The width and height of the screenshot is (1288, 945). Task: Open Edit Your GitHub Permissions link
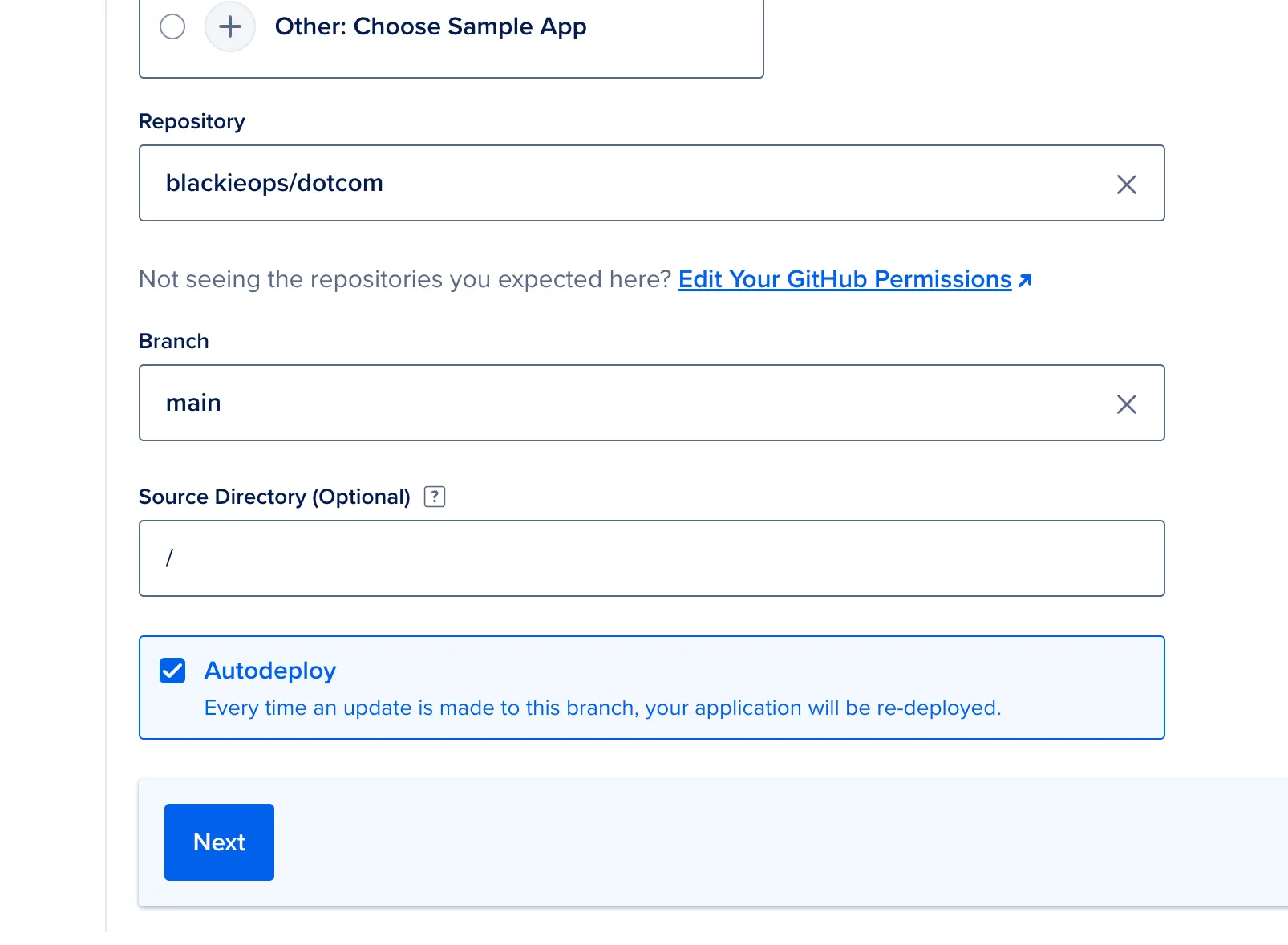pos(844,279)
